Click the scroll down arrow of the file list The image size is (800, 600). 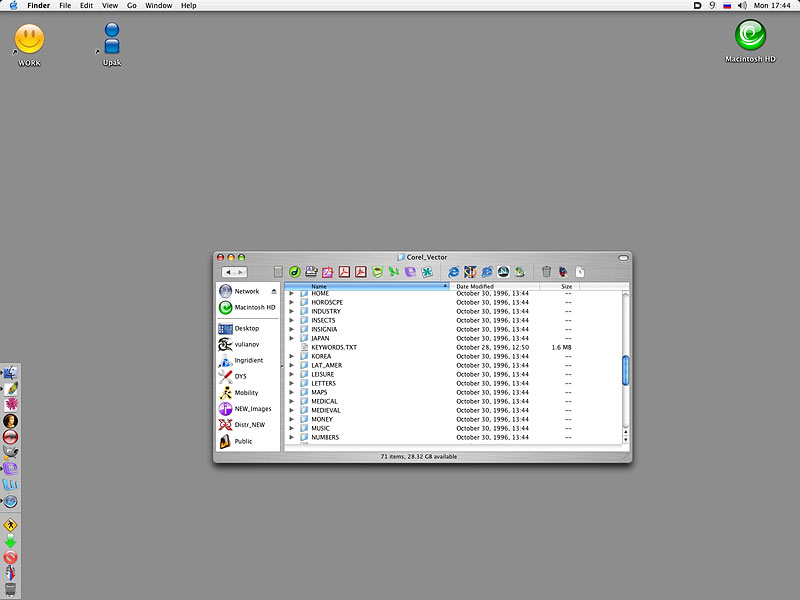coord(626,440)
